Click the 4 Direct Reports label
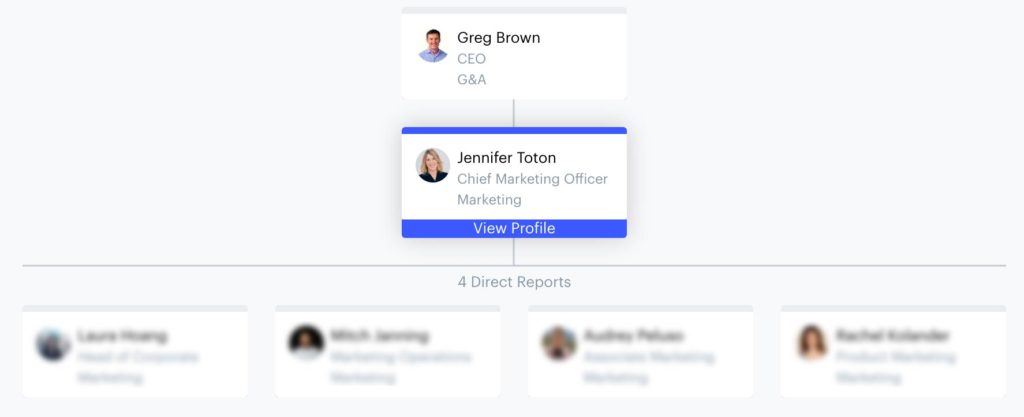The height and width of the screenshot is (417, 1024). pos(514,282)
